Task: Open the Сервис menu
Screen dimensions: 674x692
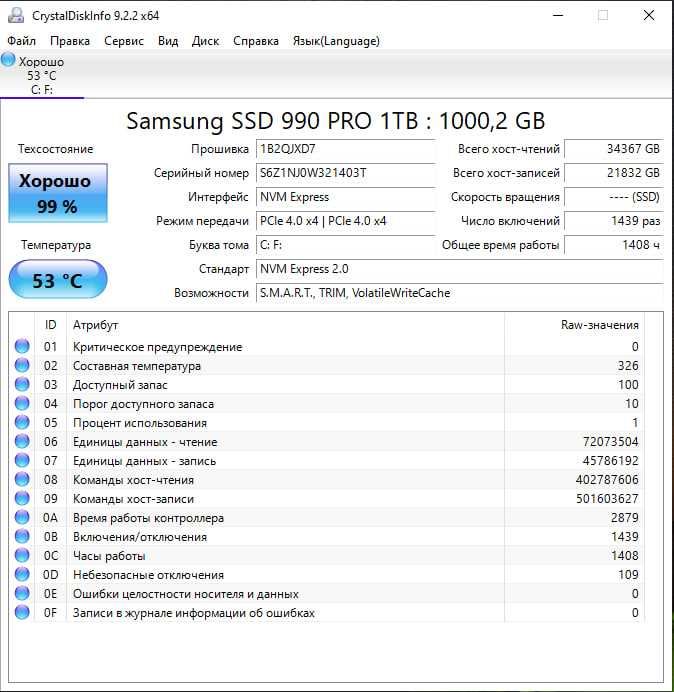Action: point(124,41)
